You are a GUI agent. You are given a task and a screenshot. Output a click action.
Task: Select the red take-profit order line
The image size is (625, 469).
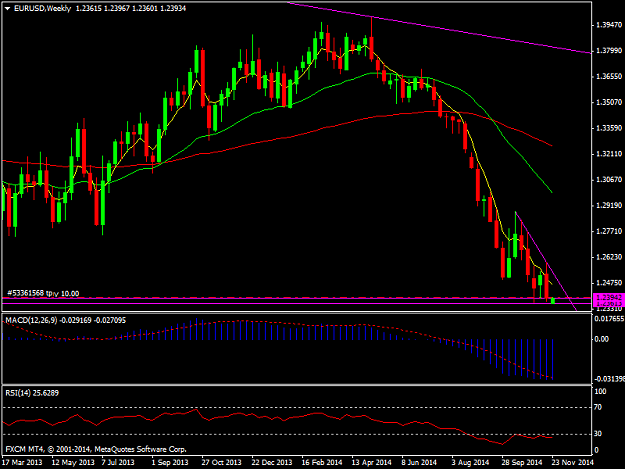pos(297,298)
